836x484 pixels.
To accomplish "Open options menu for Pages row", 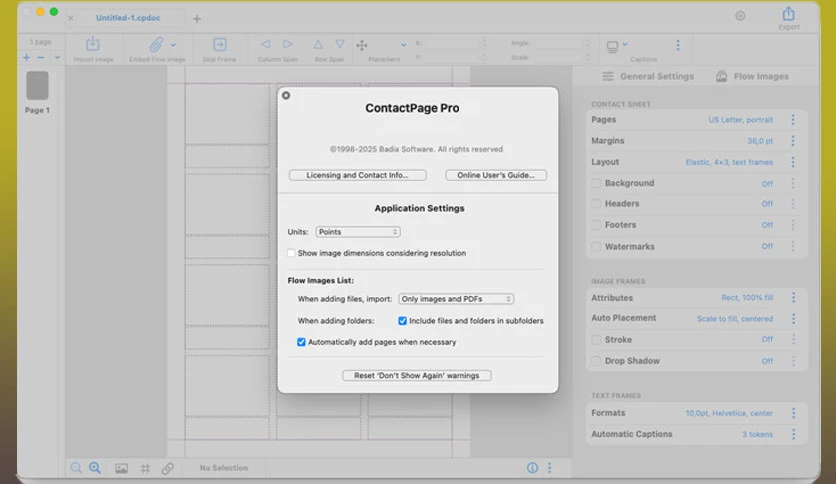I will 793,119.
